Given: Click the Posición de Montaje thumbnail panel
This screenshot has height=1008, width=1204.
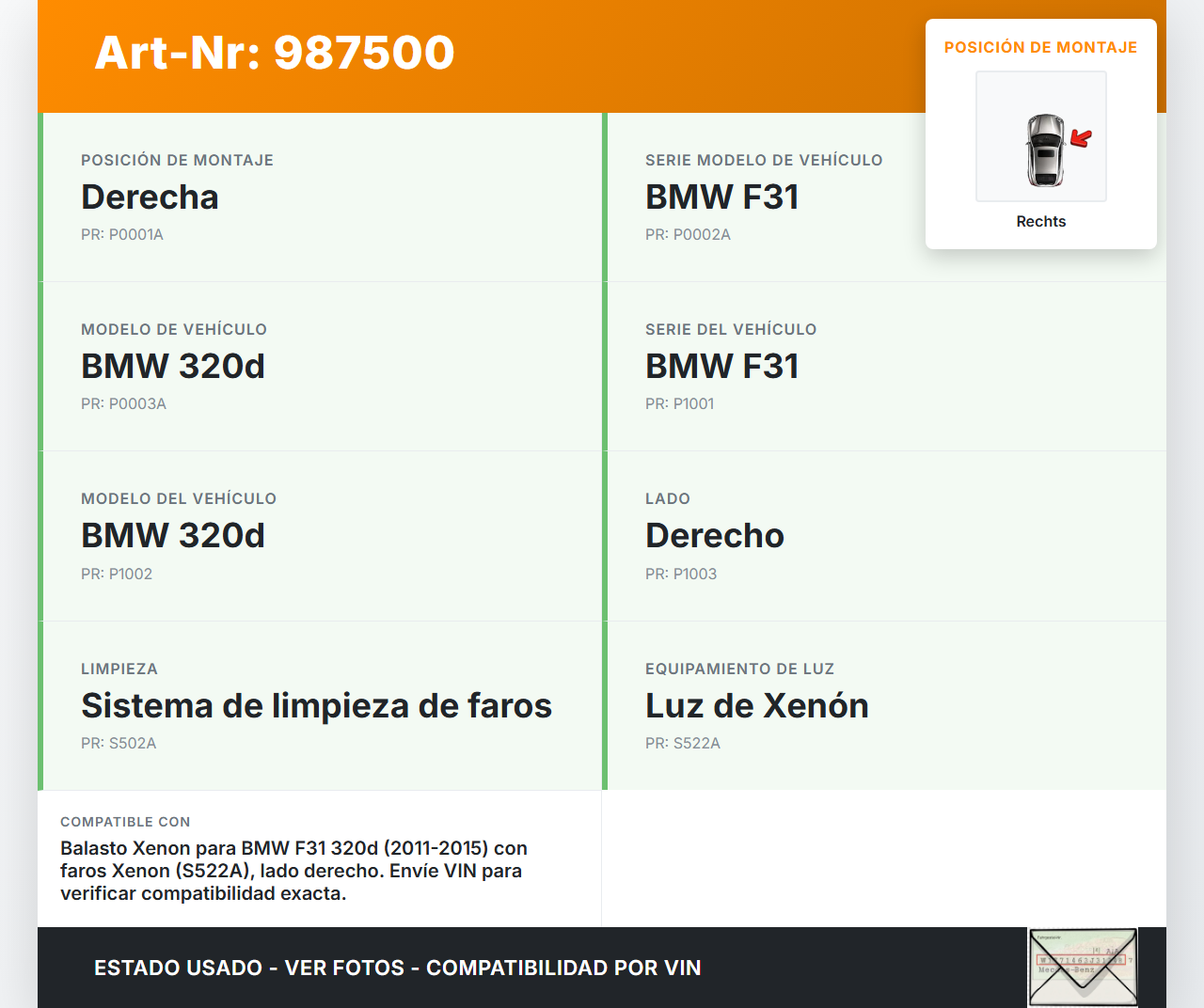Looking at the screenshot, I should [1040, 132].
